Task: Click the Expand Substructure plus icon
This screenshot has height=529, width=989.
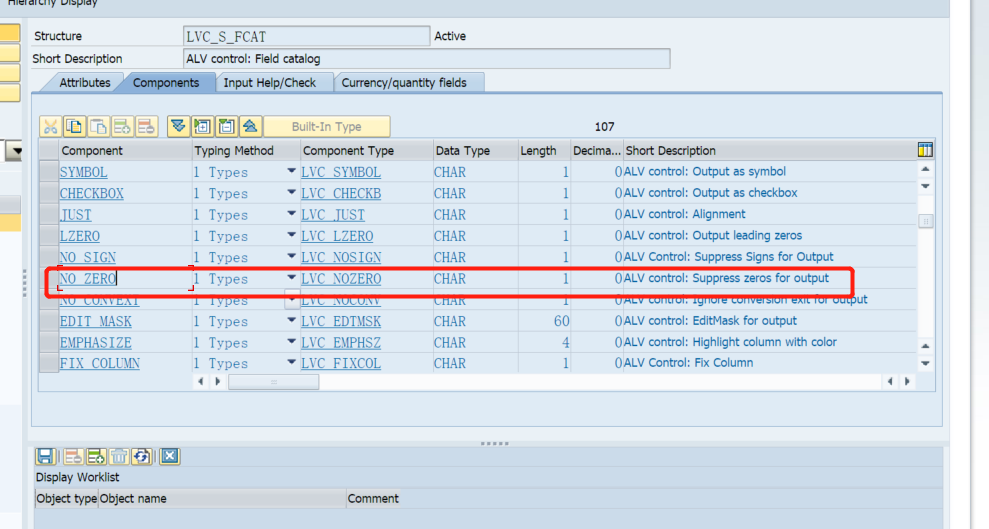Action: pos(202,127)
